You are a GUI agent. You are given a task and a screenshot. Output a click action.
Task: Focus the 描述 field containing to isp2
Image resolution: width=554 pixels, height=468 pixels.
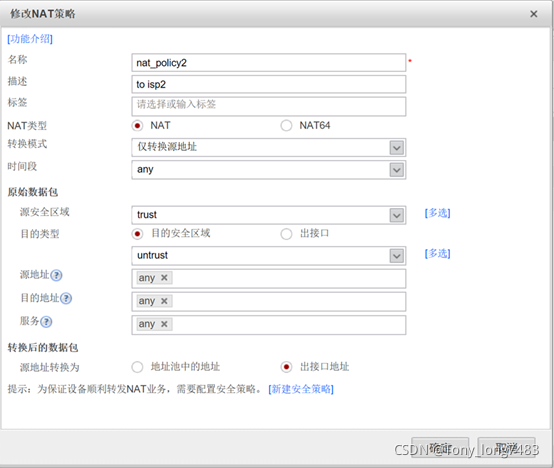click(x=269, y=84)
